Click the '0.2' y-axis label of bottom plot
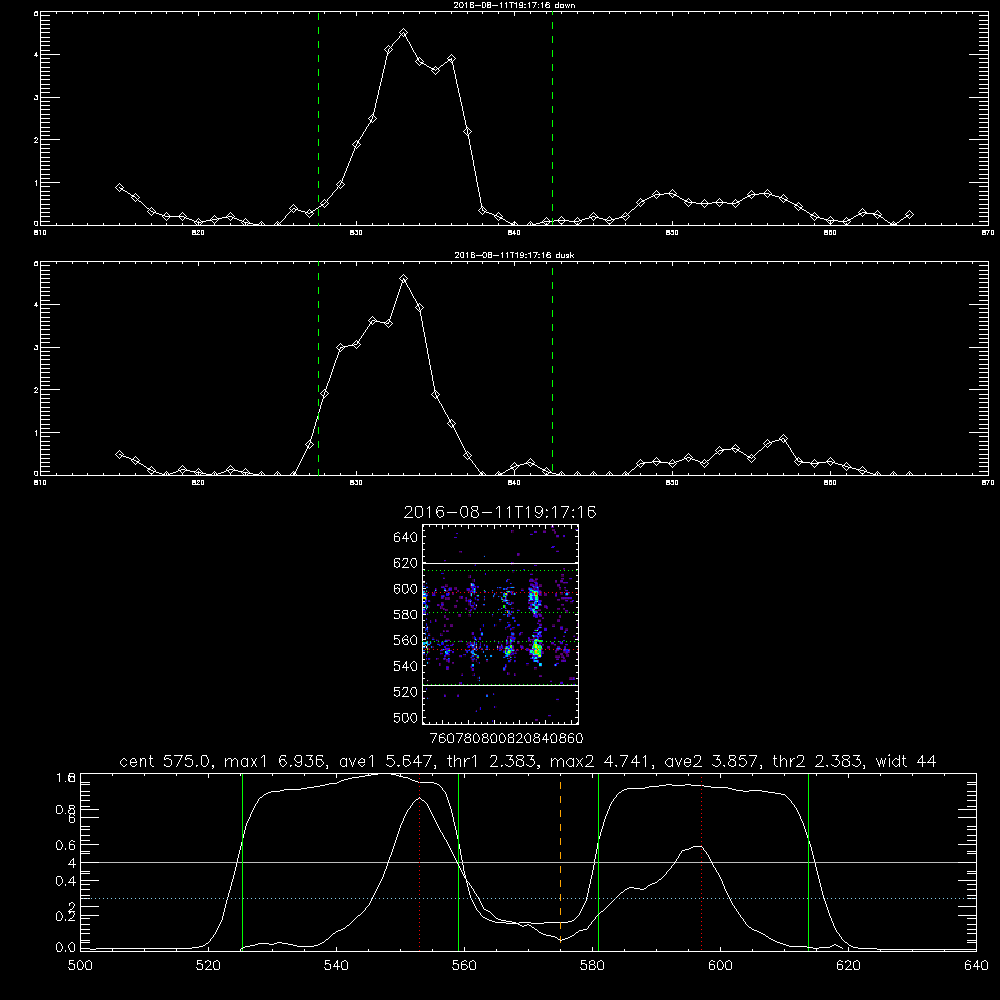Viewport: 1000px width, 1000px height. pyautogui.click(x=66, y=916)
